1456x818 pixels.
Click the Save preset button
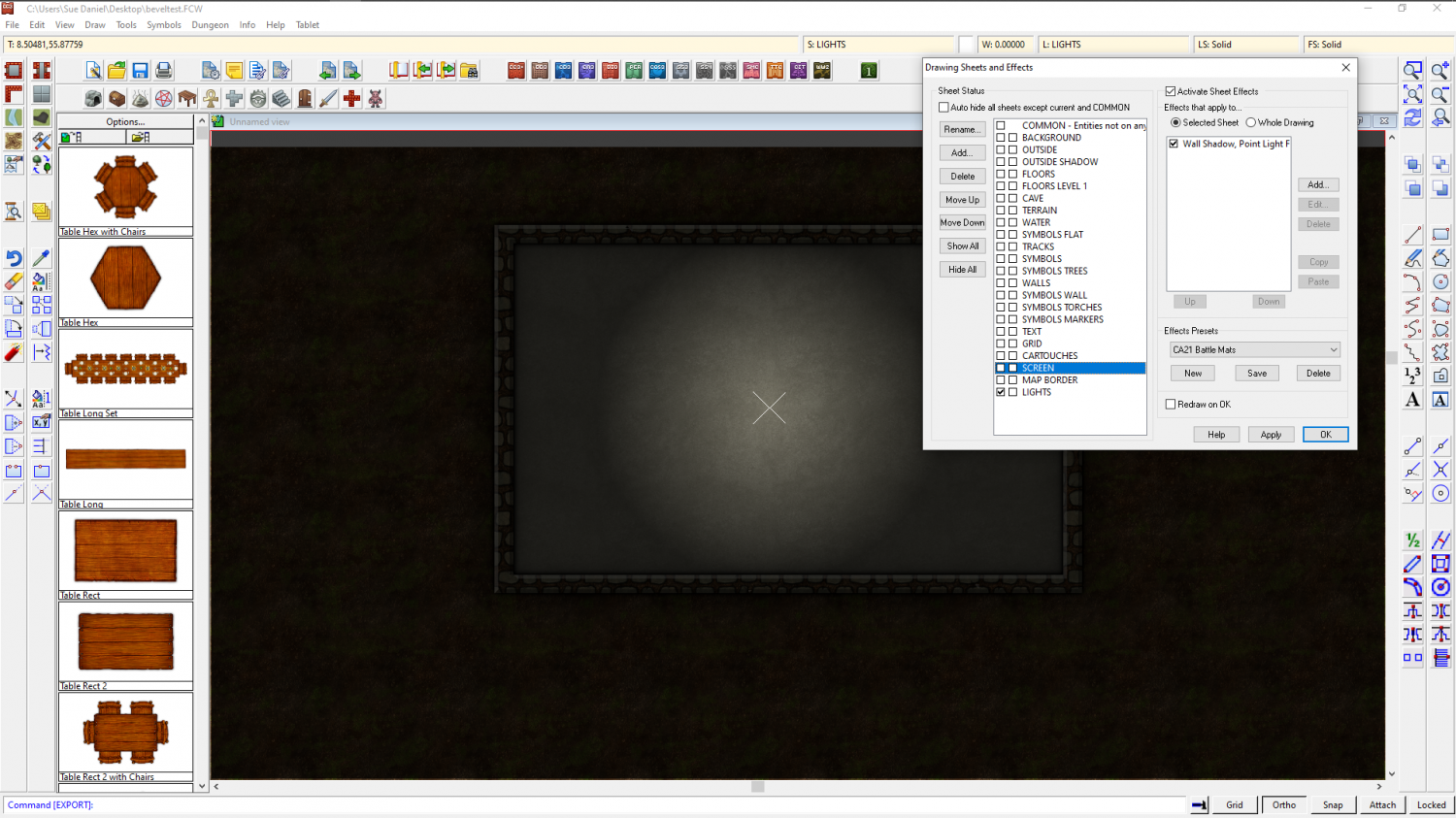point(1257,374)
